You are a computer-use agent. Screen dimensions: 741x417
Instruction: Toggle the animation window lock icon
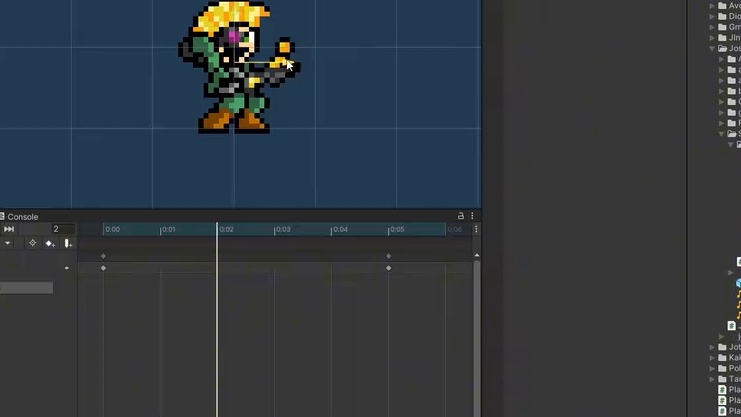[x=461, y=216]
